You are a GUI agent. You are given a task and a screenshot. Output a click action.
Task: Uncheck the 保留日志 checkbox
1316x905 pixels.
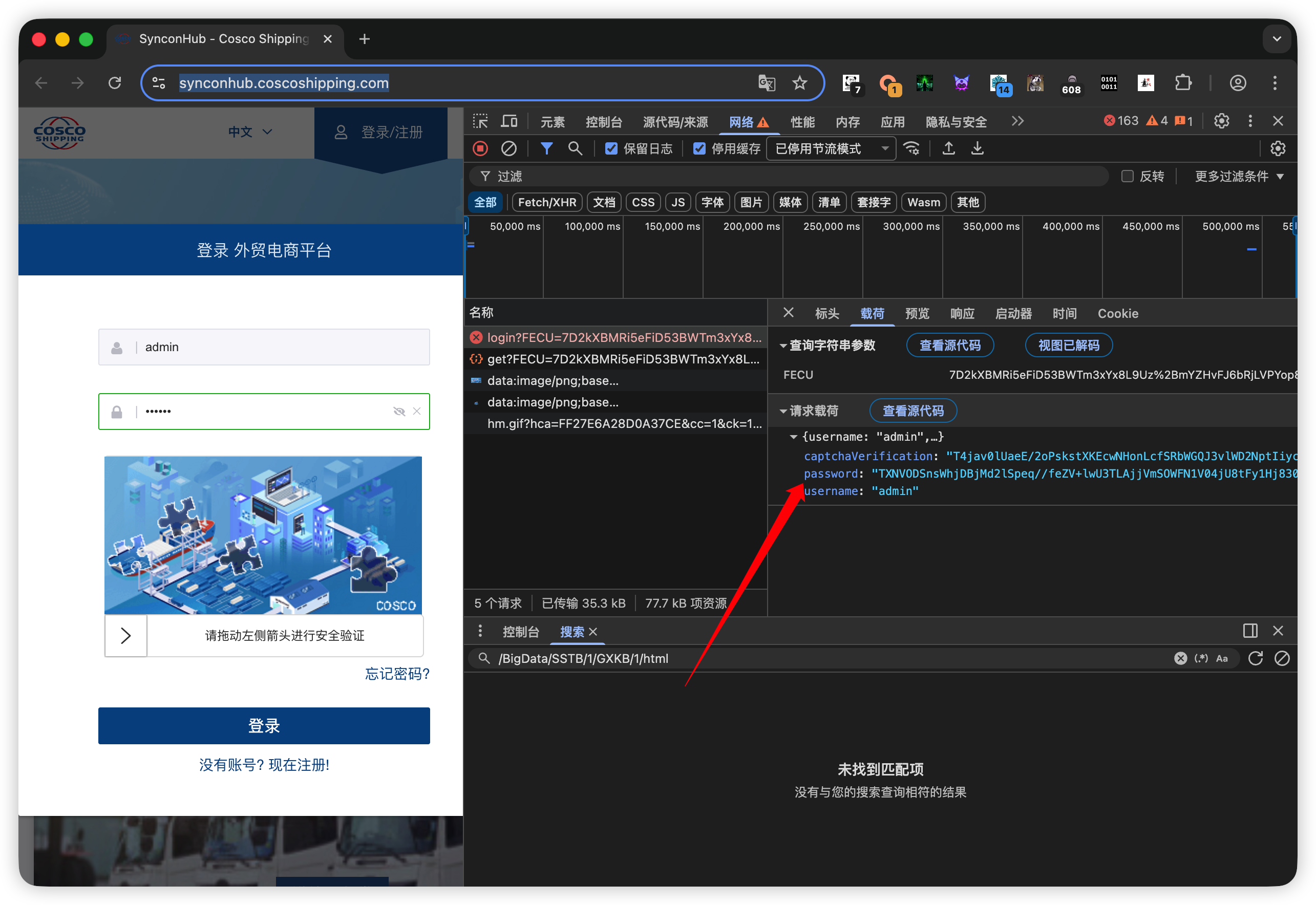click(611, 148)
